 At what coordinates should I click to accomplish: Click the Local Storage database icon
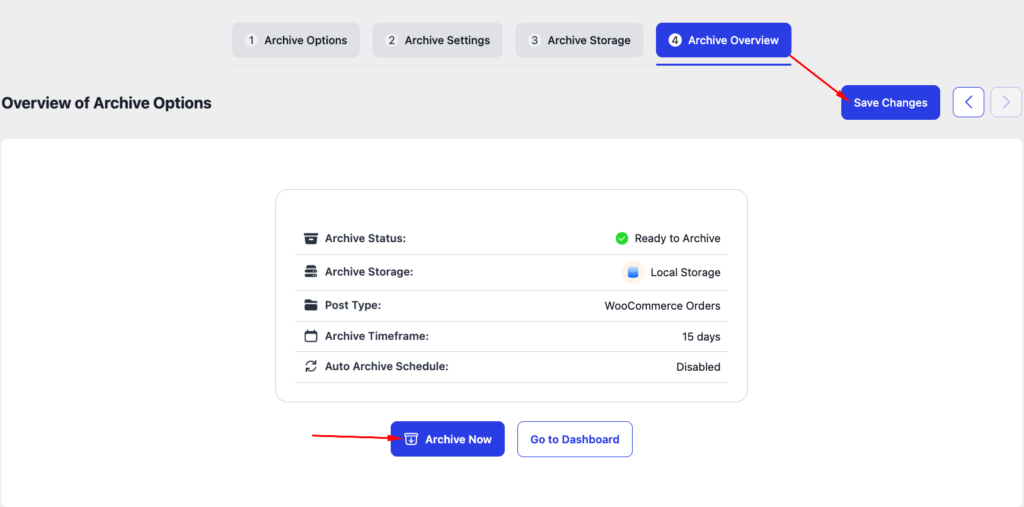coord(632,272)
